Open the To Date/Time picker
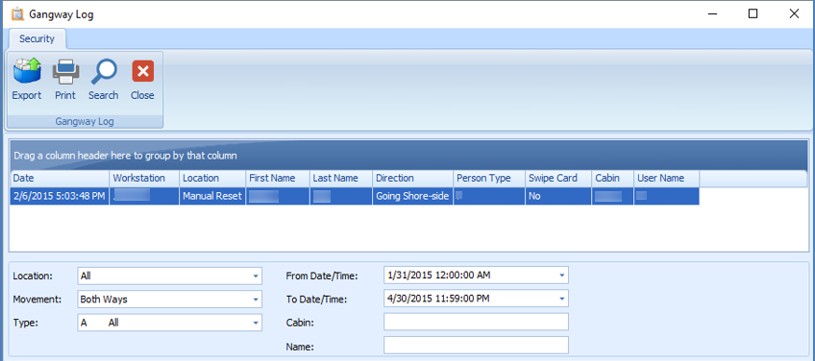815x361 pixels. [561, 299]
